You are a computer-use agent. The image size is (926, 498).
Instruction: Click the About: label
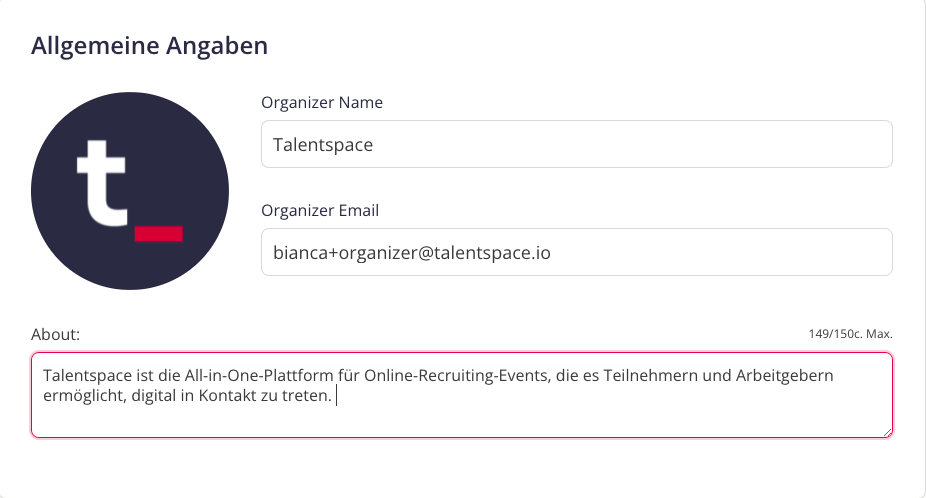[56, 334]
